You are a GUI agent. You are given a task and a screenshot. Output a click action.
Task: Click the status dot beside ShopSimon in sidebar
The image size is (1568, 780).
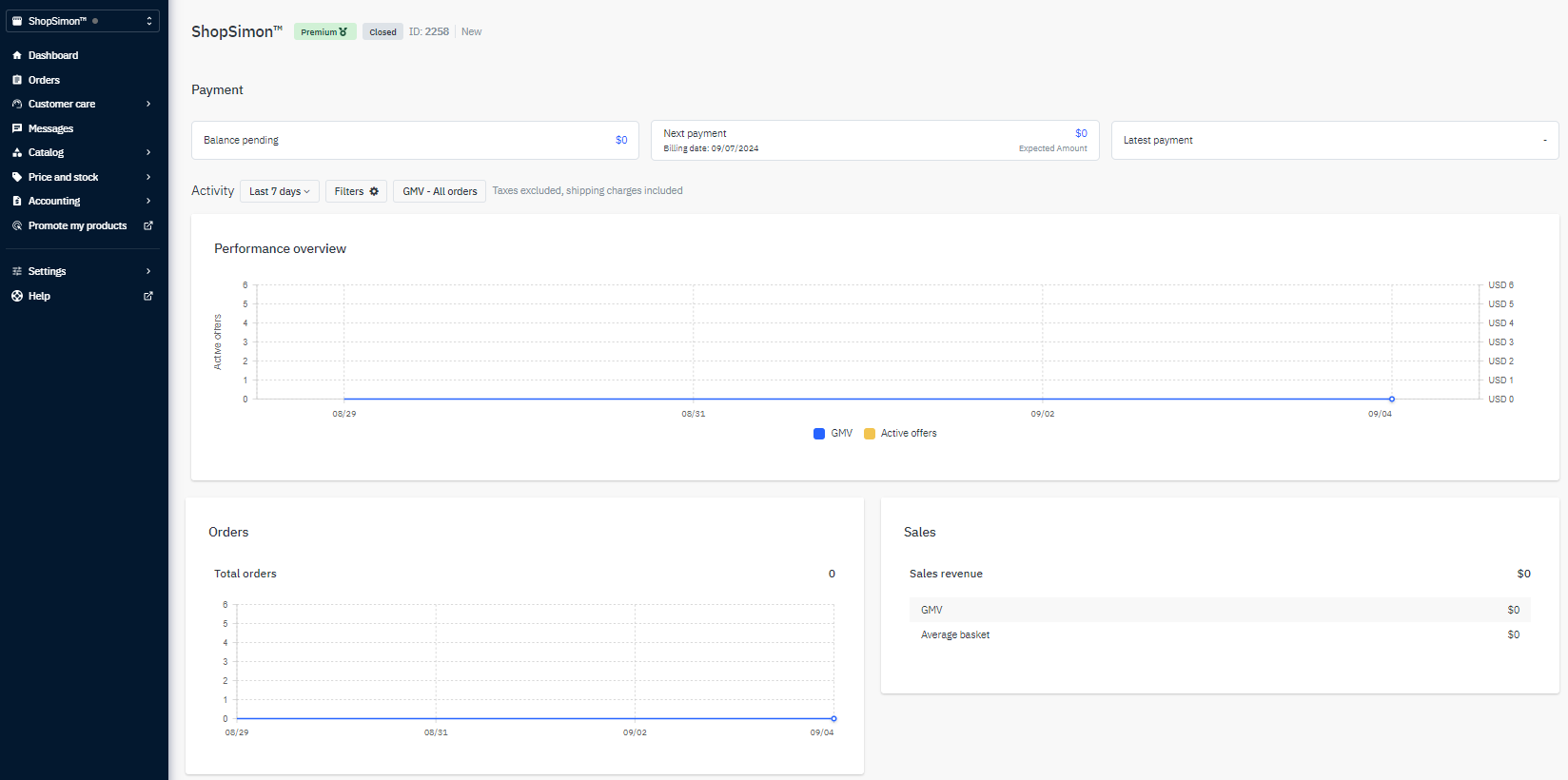click(x=95, y=21)
